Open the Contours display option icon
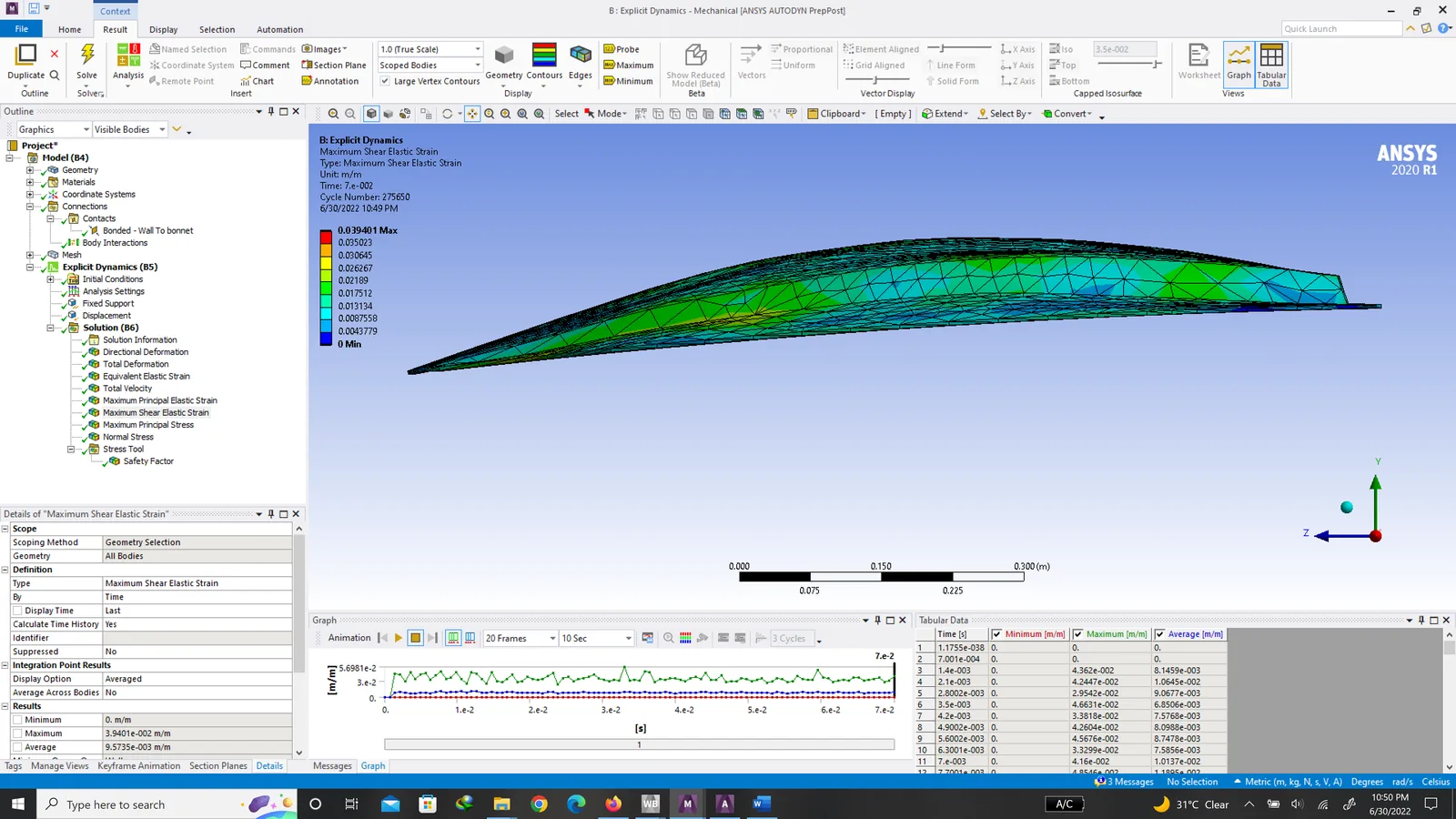Image resolution: width=1456 pixels, height=819 pixels. pos(544,55)
